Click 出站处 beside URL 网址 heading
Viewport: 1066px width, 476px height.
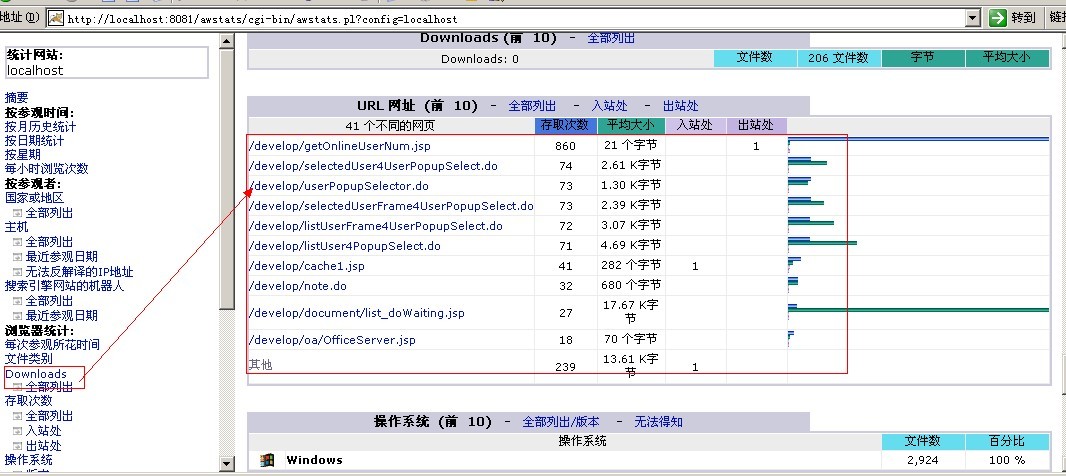[x=681, y=106]
